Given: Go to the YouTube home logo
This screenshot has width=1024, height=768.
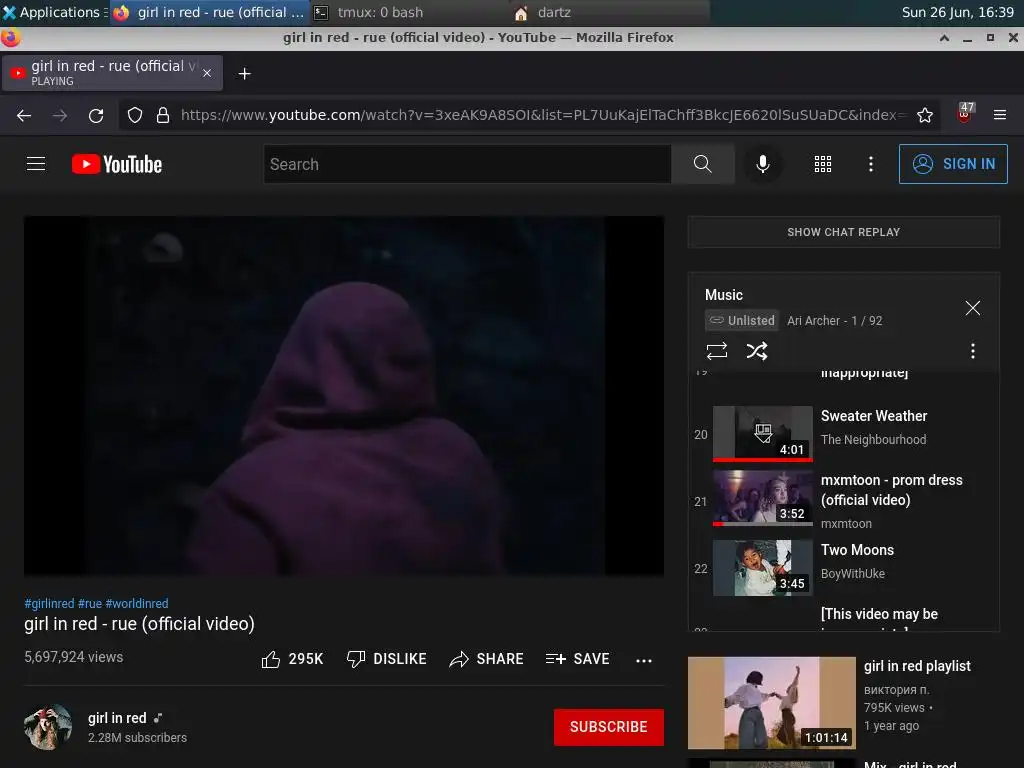Looking at the screenshot, I should [117, 164].
